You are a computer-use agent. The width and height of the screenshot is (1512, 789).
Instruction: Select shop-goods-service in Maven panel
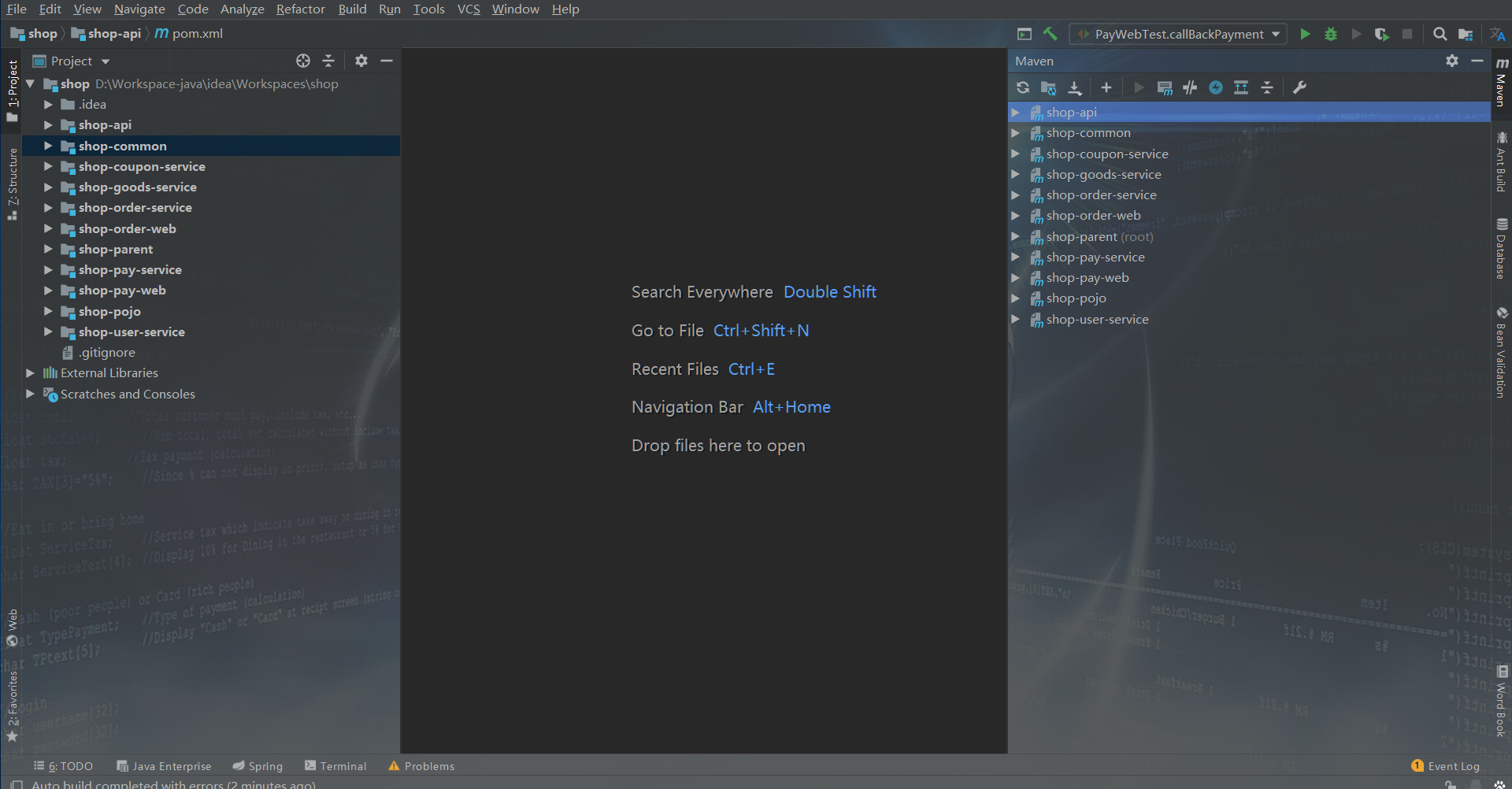coord(1103,175)
